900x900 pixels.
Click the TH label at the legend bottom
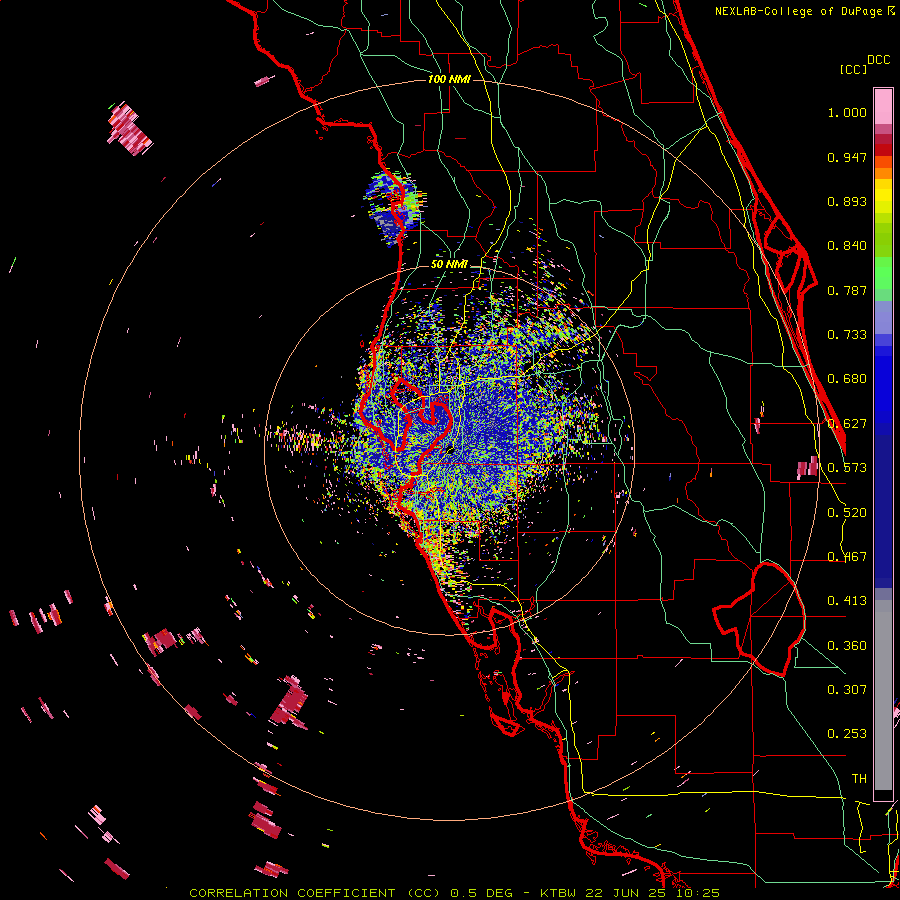859,779
